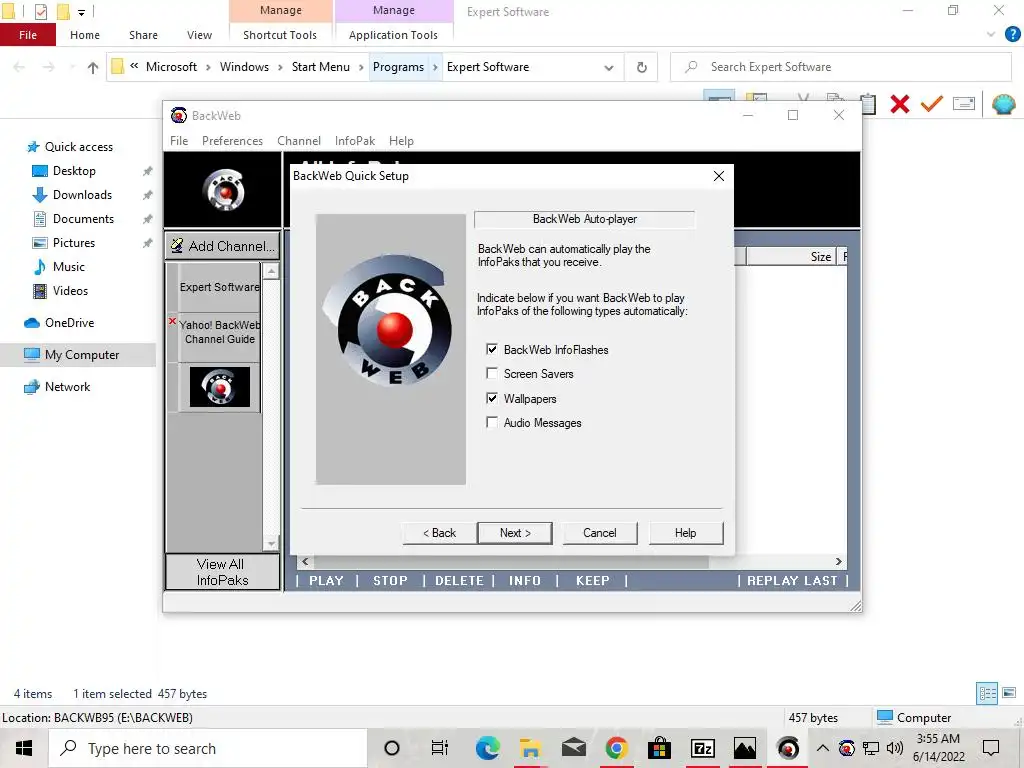Open Task View on the taskbar
The height and width of the screenshot is (768, 1024).
(x=440, y=748)
